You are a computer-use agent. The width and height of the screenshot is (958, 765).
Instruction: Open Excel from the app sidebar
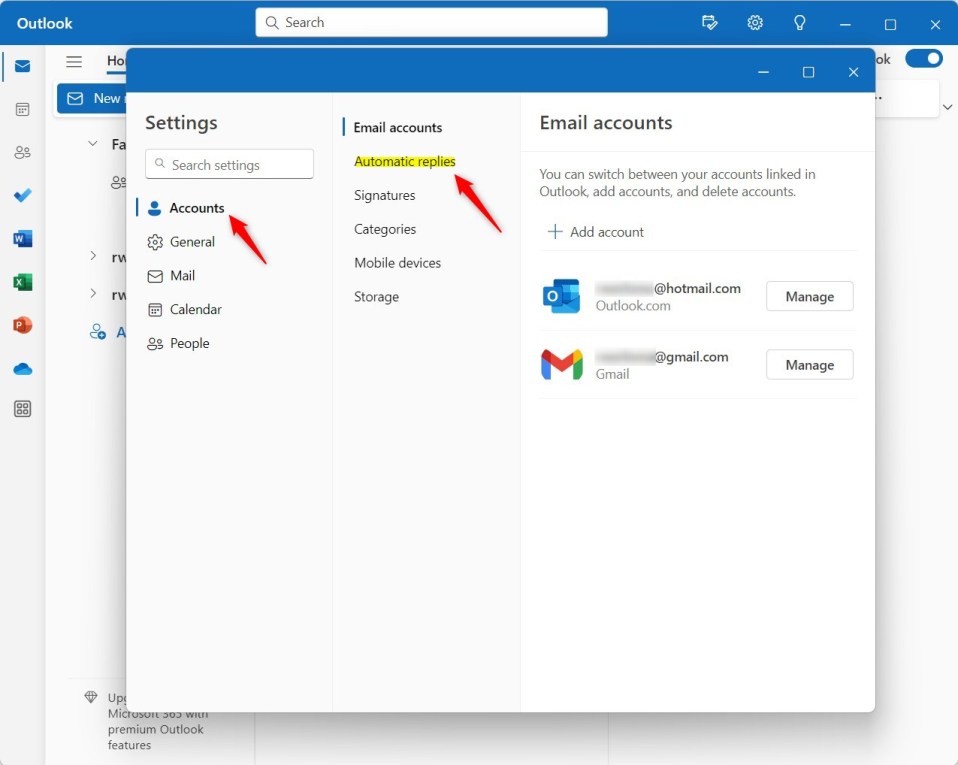22,281
